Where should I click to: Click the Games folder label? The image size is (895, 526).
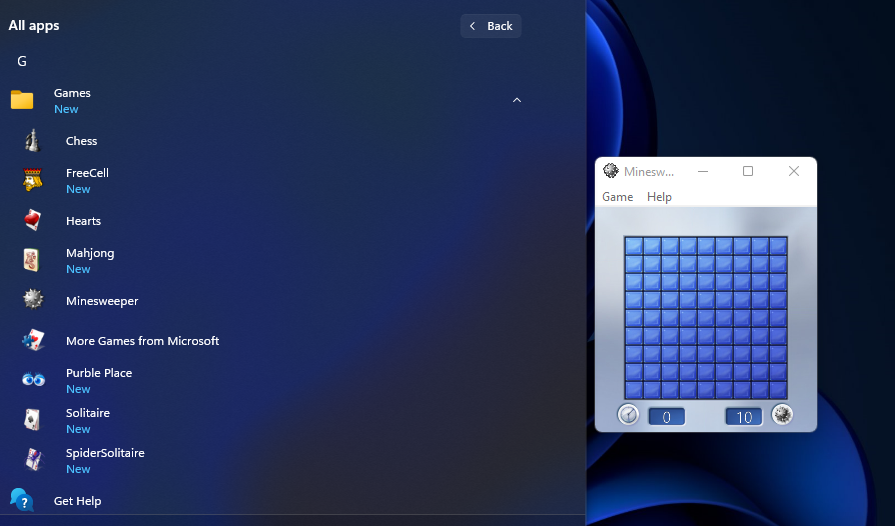tap(72, 93)
